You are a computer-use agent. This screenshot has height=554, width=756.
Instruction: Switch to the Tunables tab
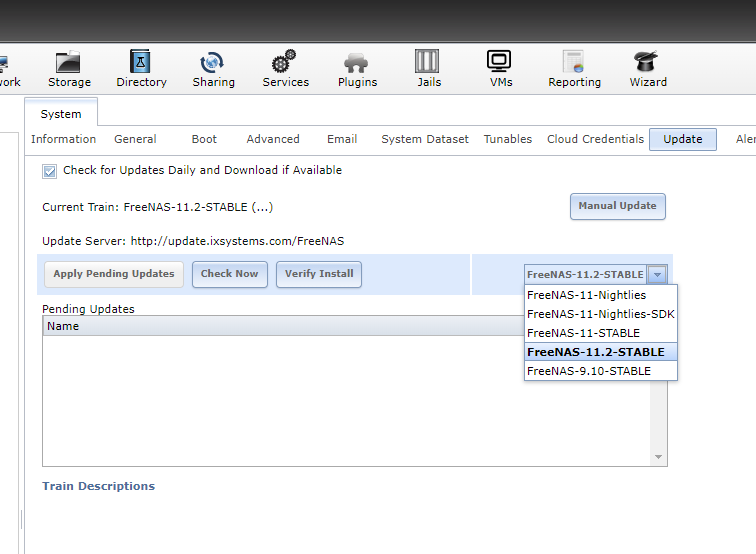508,139
